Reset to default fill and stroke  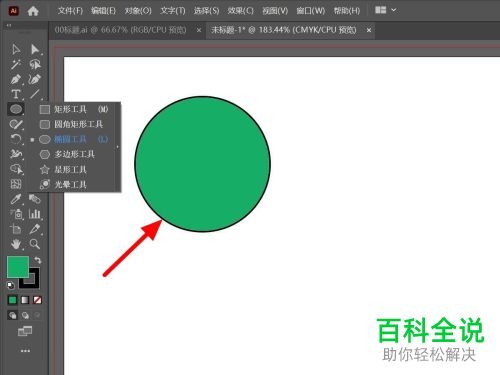[x=10, y=286]
